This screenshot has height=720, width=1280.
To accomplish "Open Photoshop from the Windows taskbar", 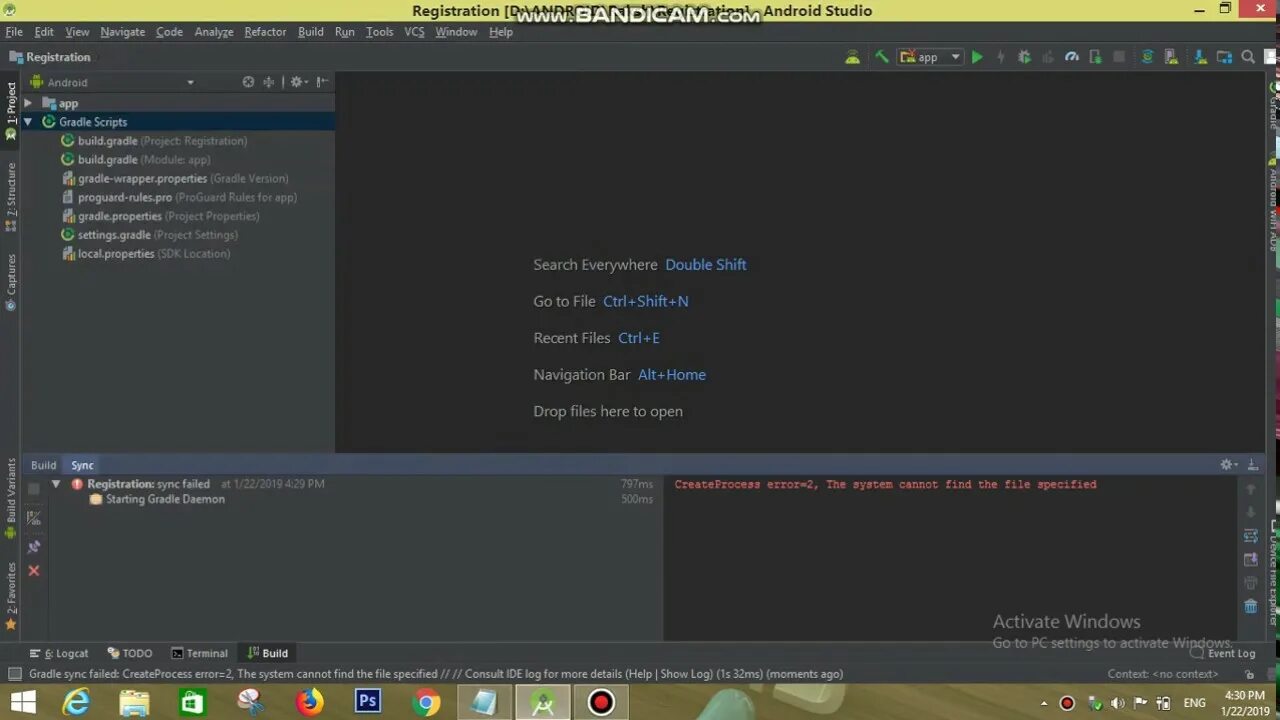I will pyautogui.click(x=368, y=702).
